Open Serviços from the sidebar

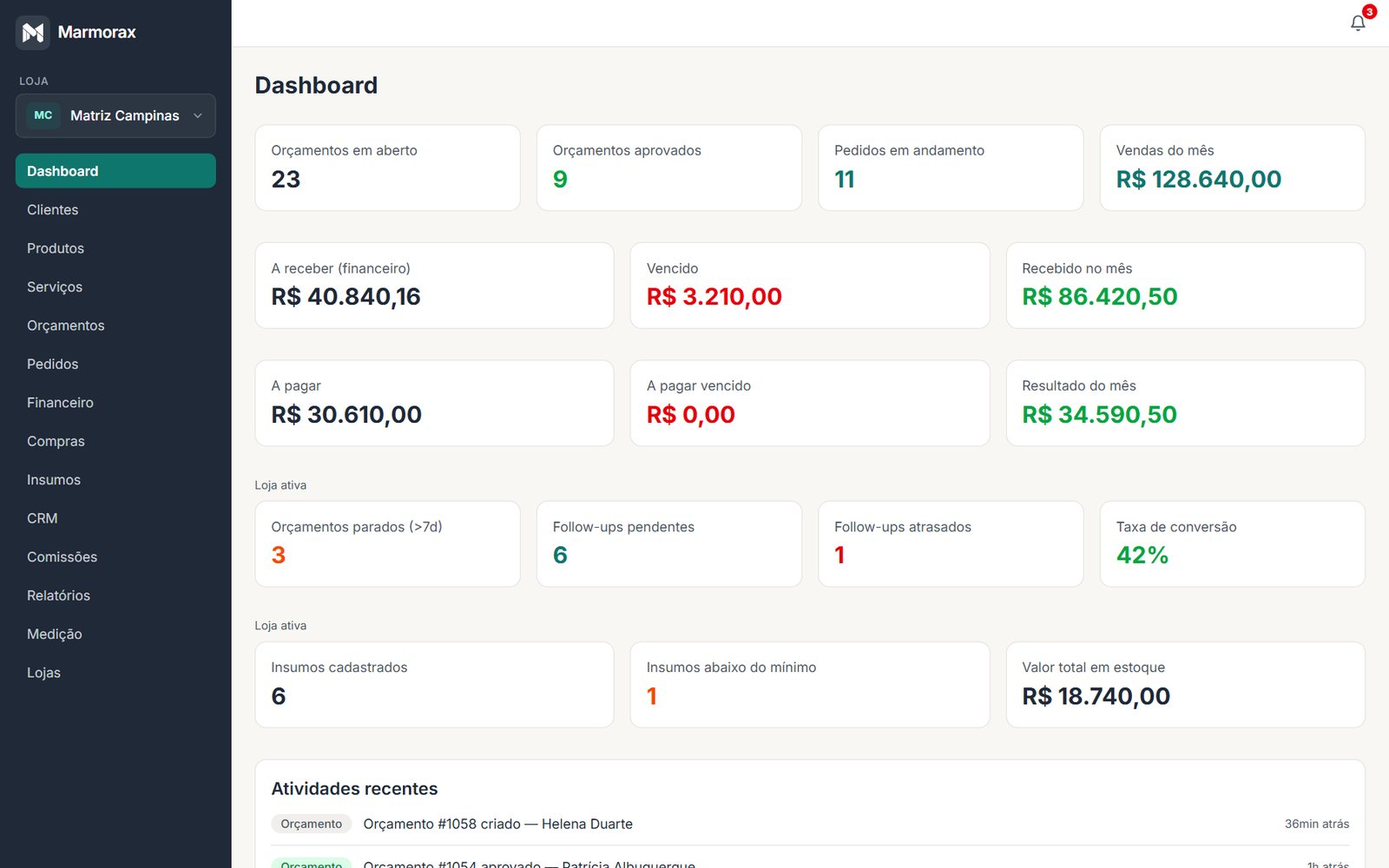115,286
